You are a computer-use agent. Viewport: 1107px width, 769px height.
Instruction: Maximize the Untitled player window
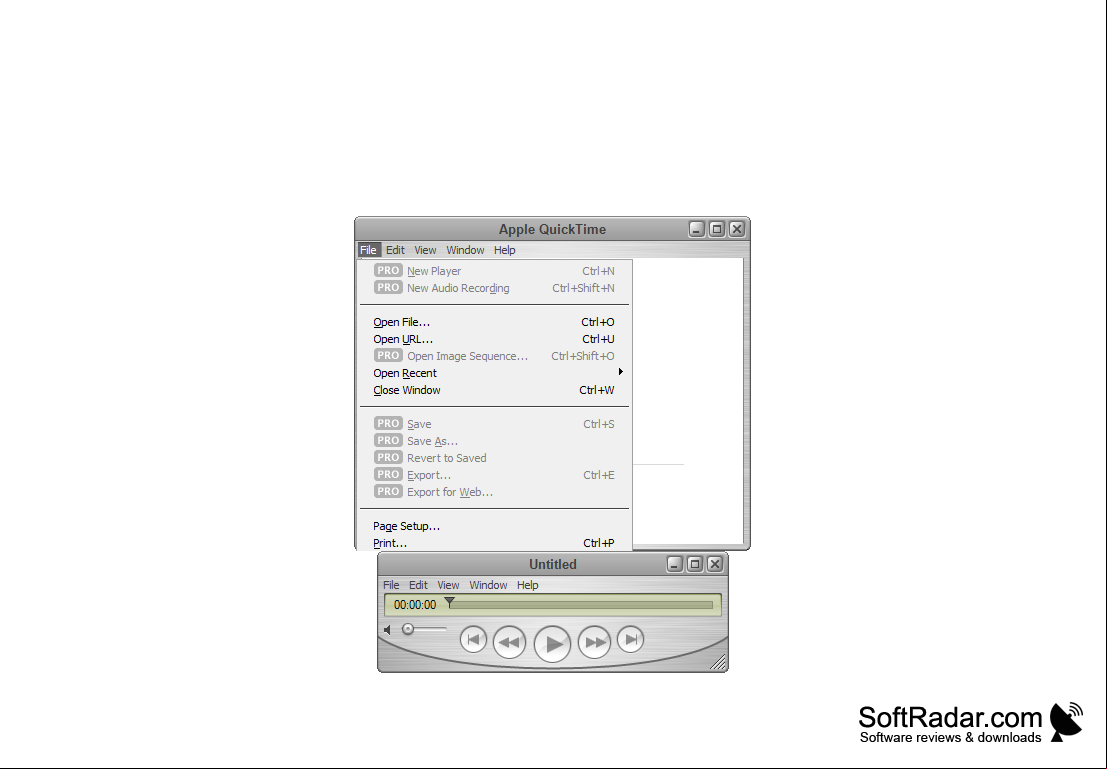(x=695, y=564)
